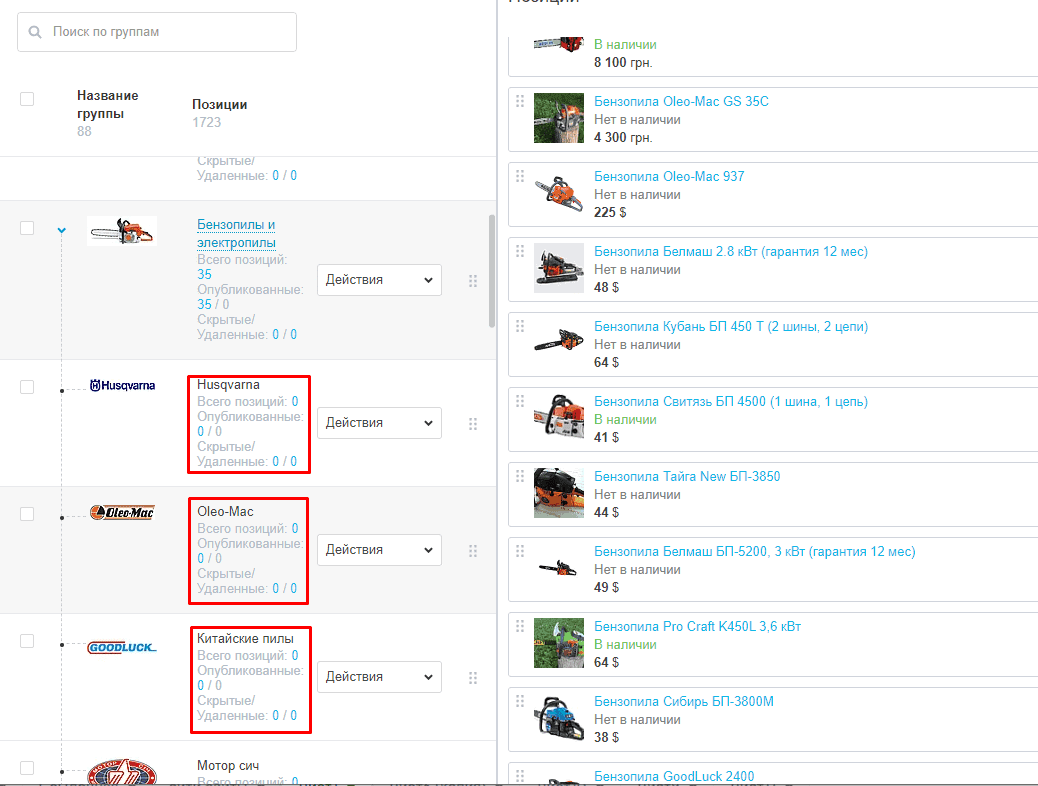Click the Позиции column header
This screenshot has height=786, width=1038.
click(x=219, y=105)
